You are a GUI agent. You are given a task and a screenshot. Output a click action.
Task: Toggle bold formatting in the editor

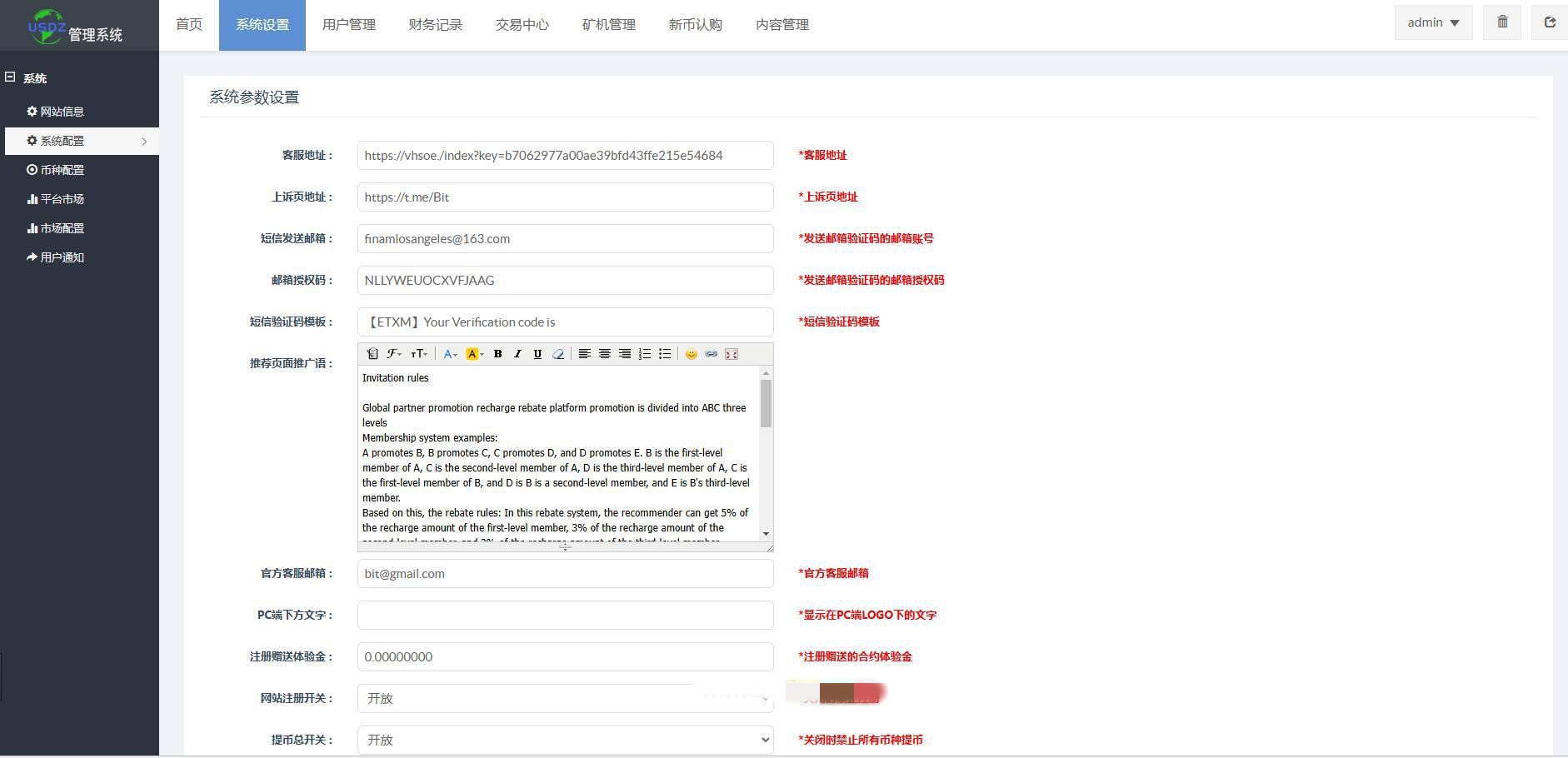click(497, 354)
